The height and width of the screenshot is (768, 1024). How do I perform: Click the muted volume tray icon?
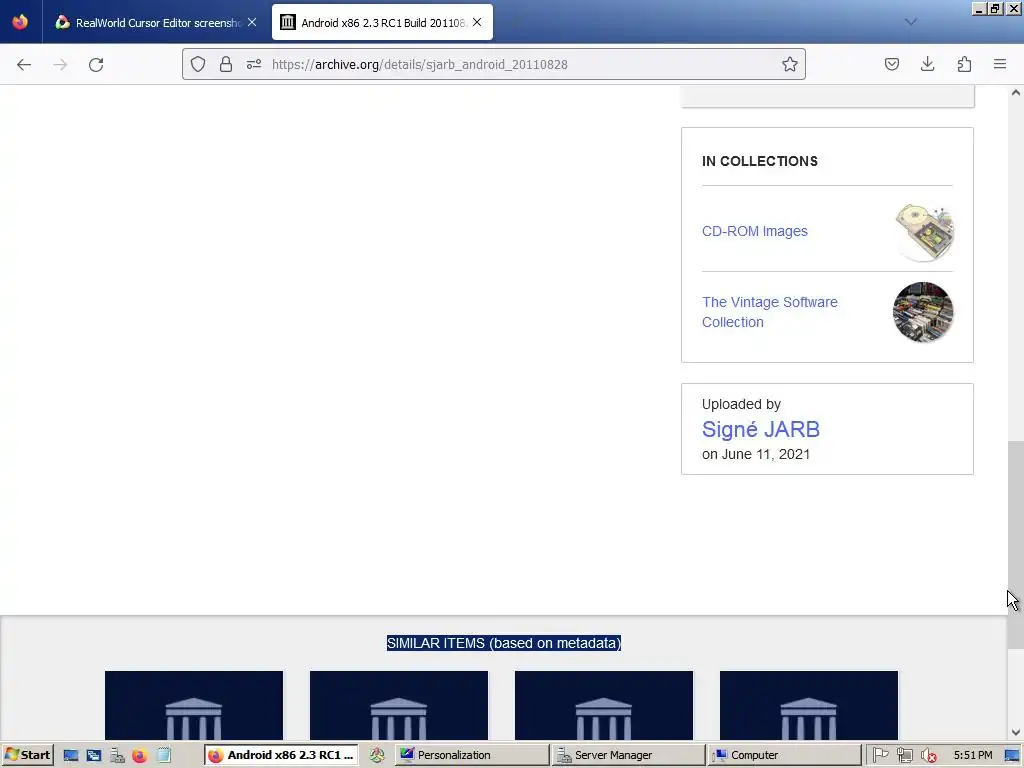pos(928,756)
